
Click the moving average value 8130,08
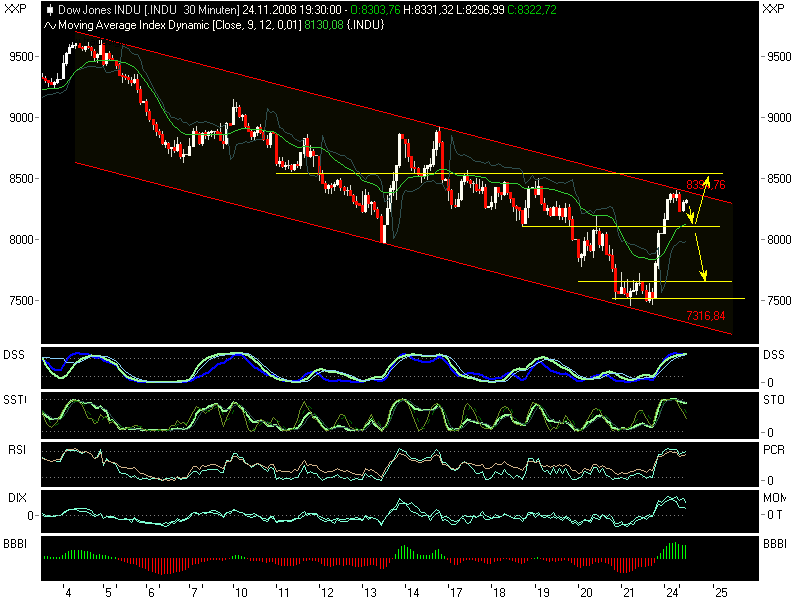click(324, 25)
